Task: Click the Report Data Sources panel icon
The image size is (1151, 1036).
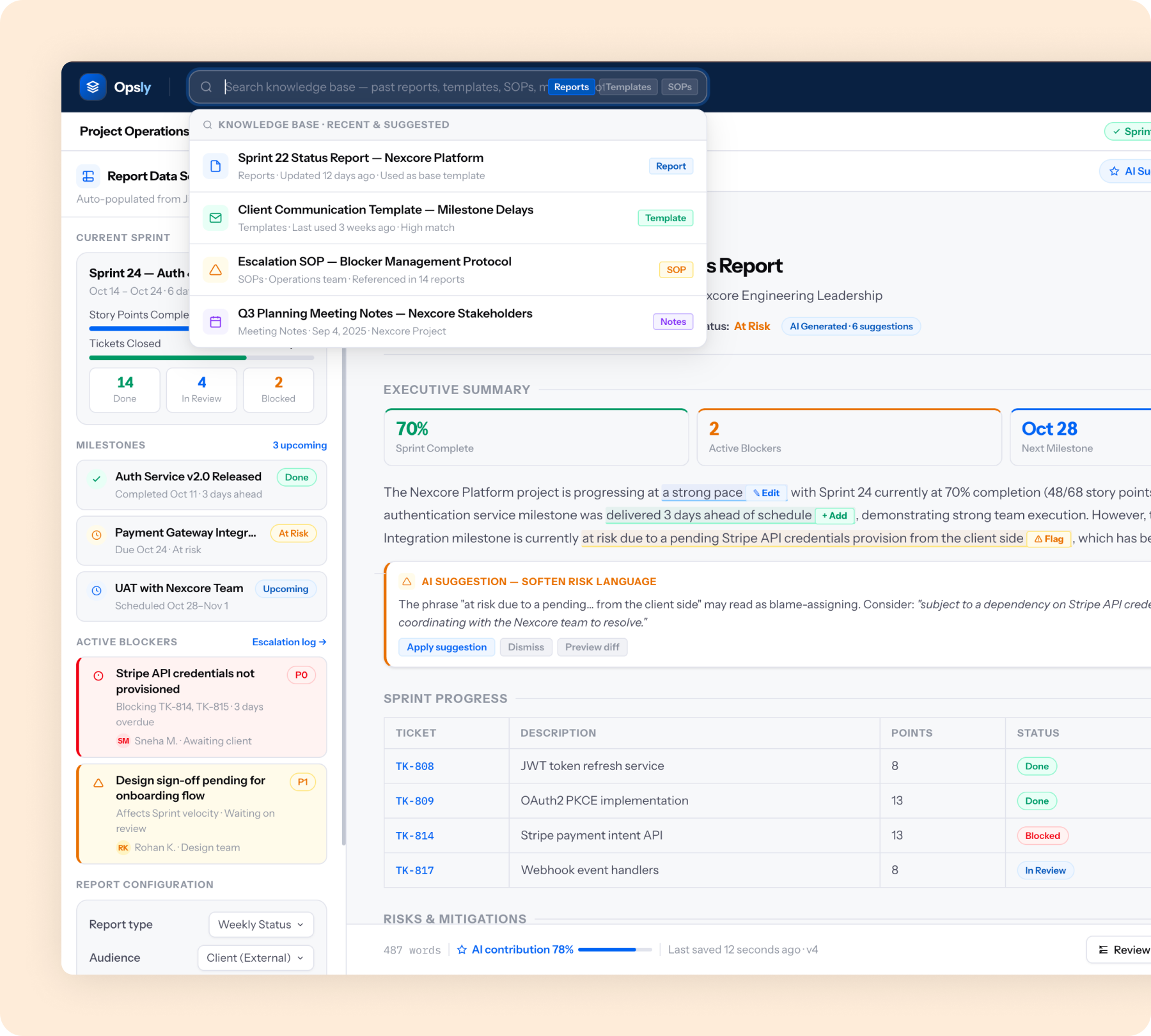Action: click(x=88, y=176)
